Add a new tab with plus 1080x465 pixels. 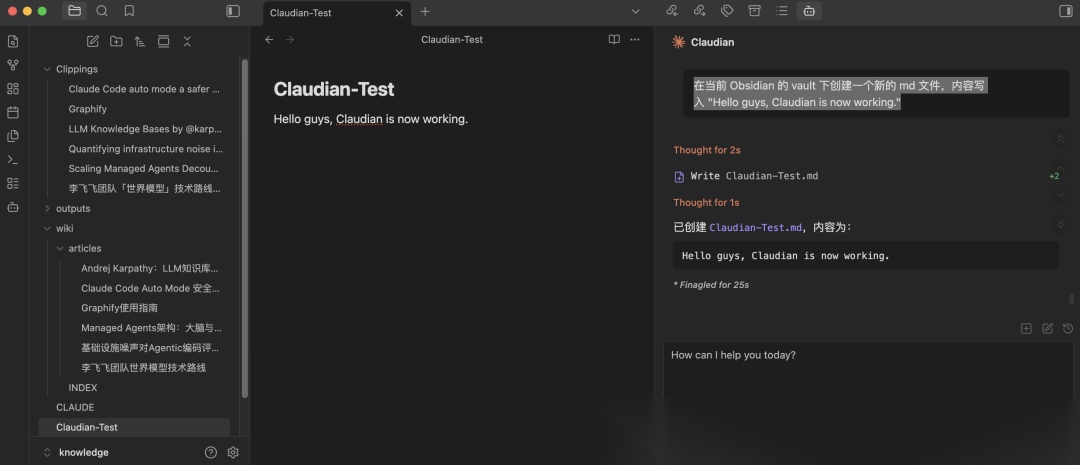click(x=425, y=12)
